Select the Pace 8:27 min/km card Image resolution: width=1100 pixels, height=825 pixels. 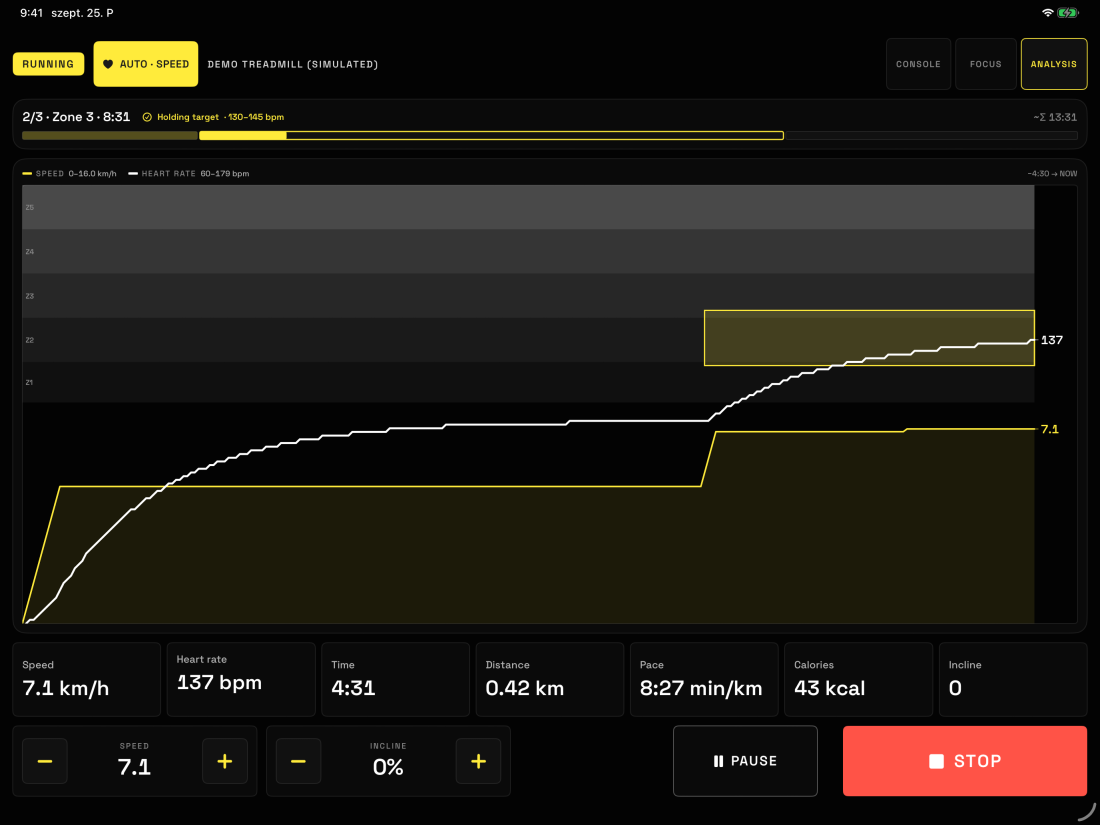(704, 679)
